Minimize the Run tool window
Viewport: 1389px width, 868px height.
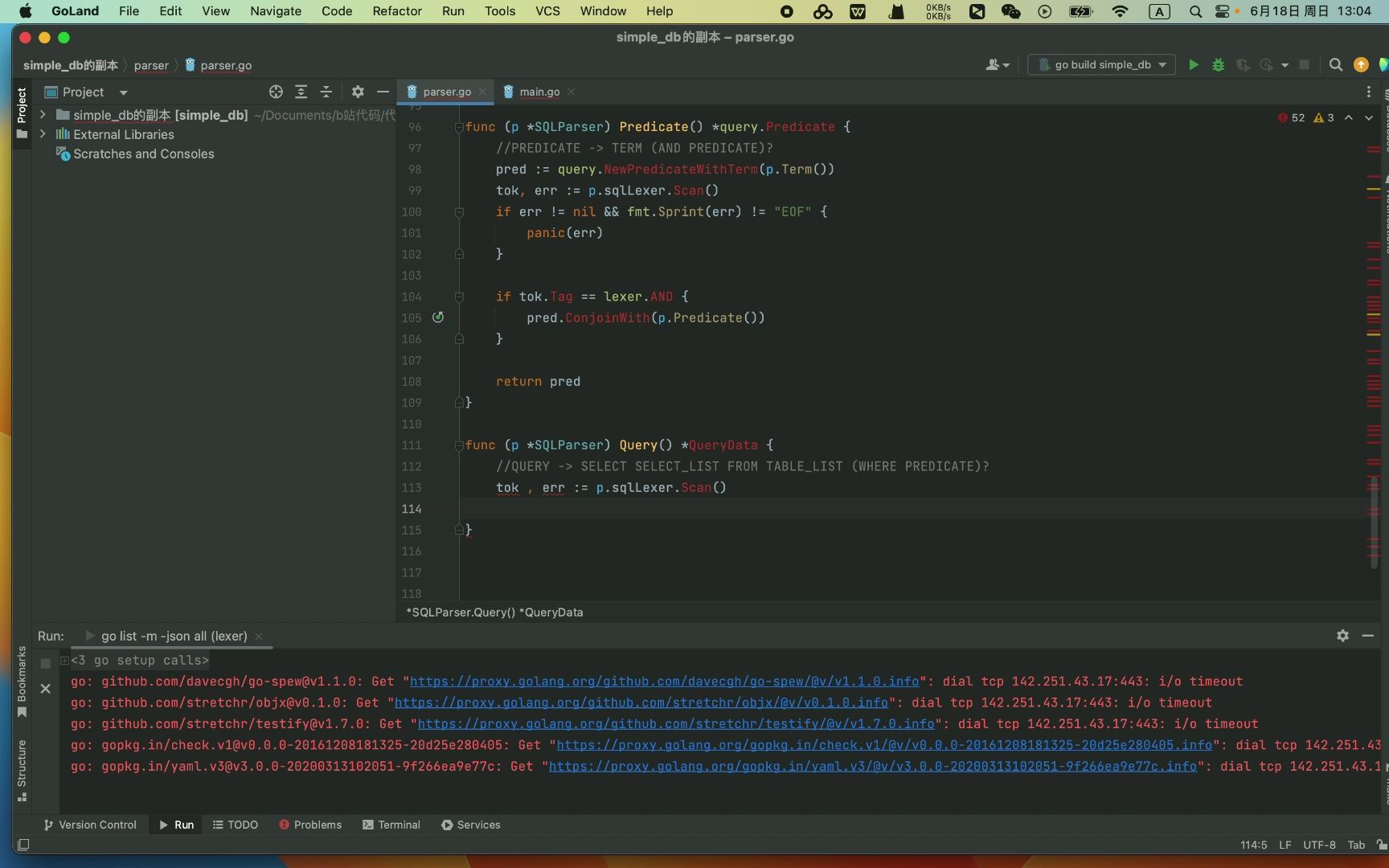[x=1367, y=635]
